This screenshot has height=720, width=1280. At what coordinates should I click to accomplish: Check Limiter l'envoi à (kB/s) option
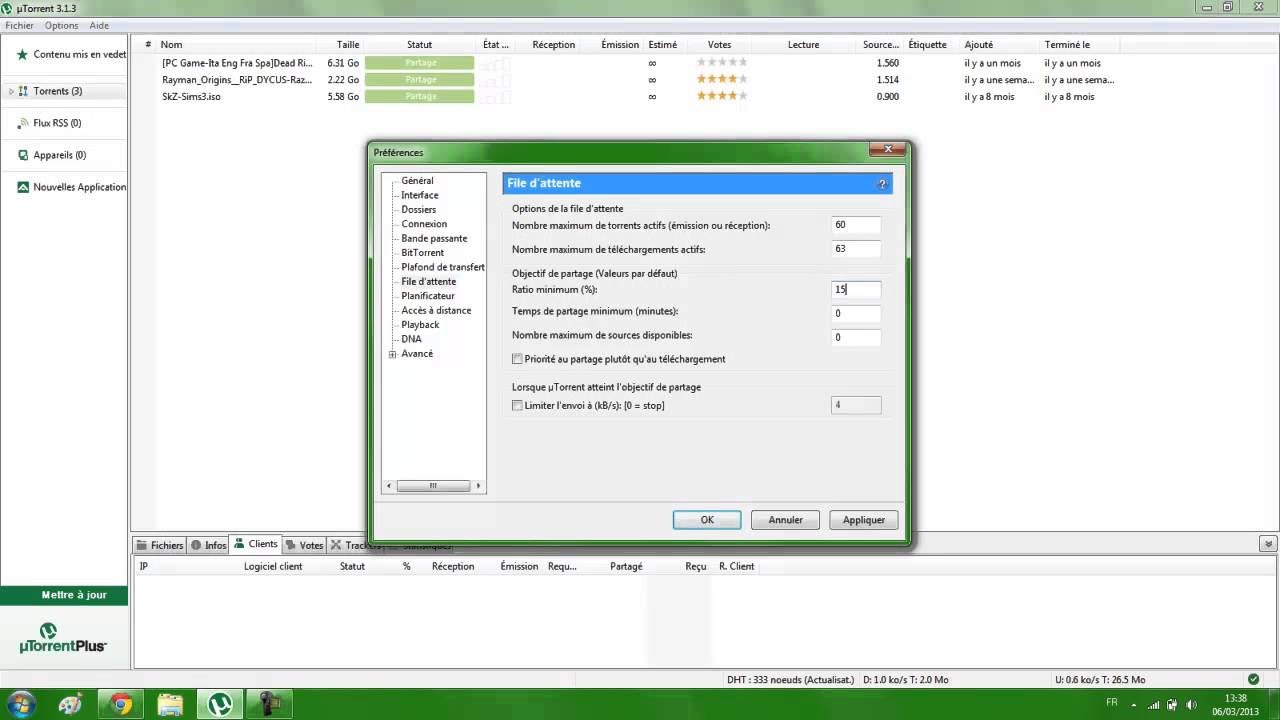coord(517,405)
